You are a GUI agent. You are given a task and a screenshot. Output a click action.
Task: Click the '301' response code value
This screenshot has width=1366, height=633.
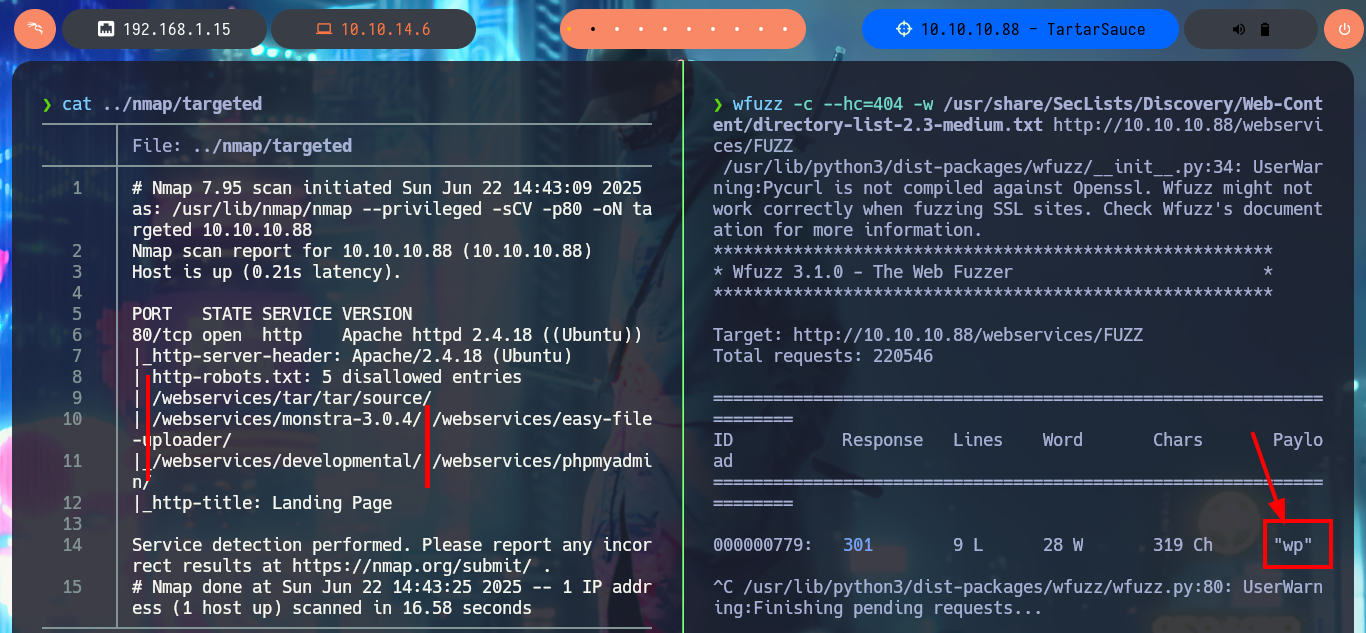858,545
